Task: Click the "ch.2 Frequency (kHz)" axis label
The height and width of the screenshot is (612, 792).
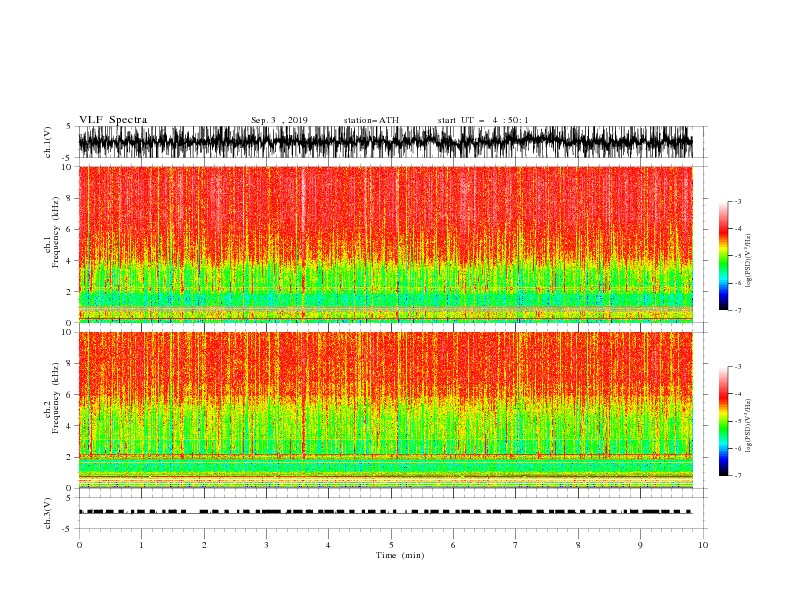Action: click(53, 398)
